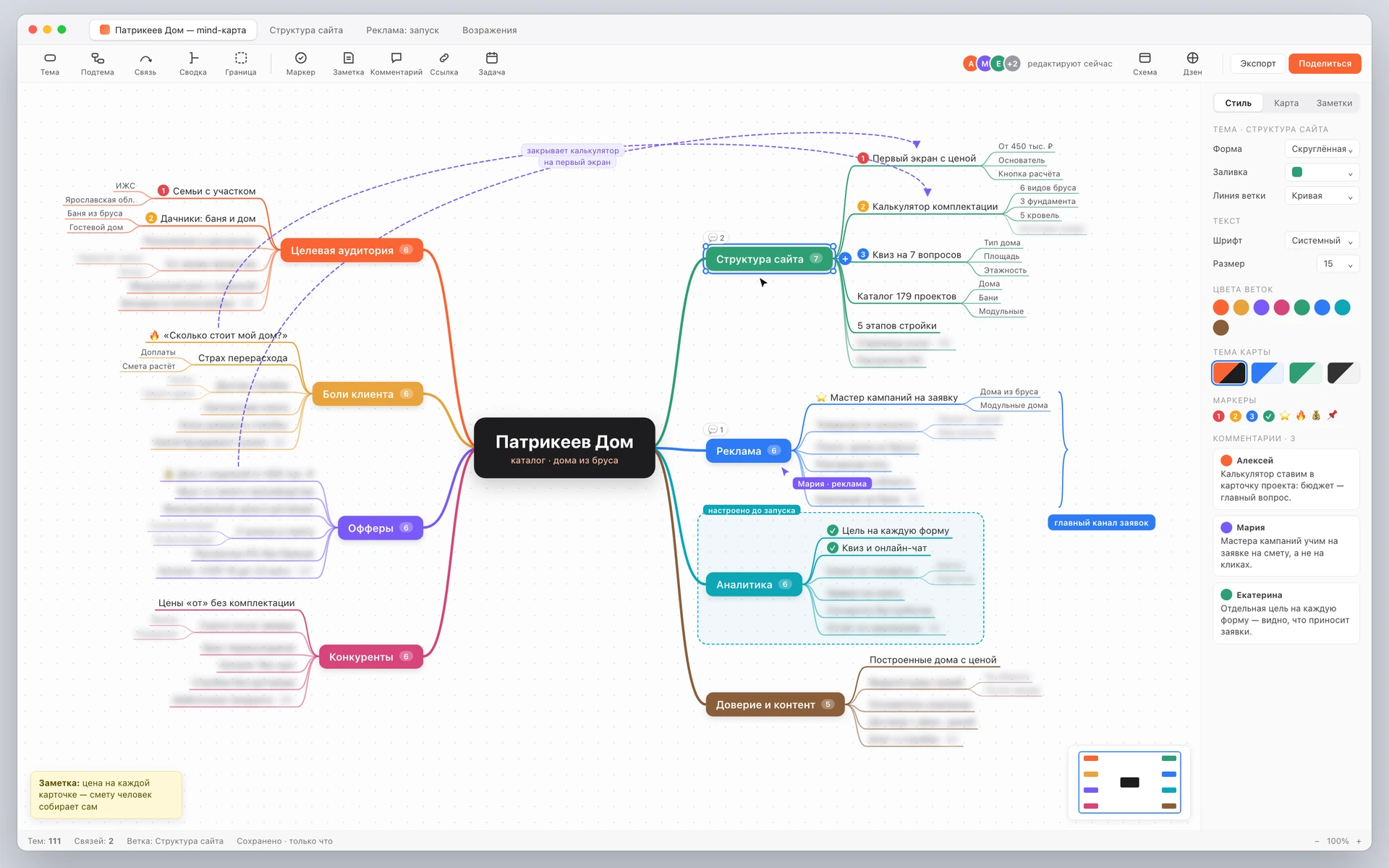Activate the Сводка summary tool
Image resolution: width=1389 pixels, height=868 pixels.
coord(193,64)
